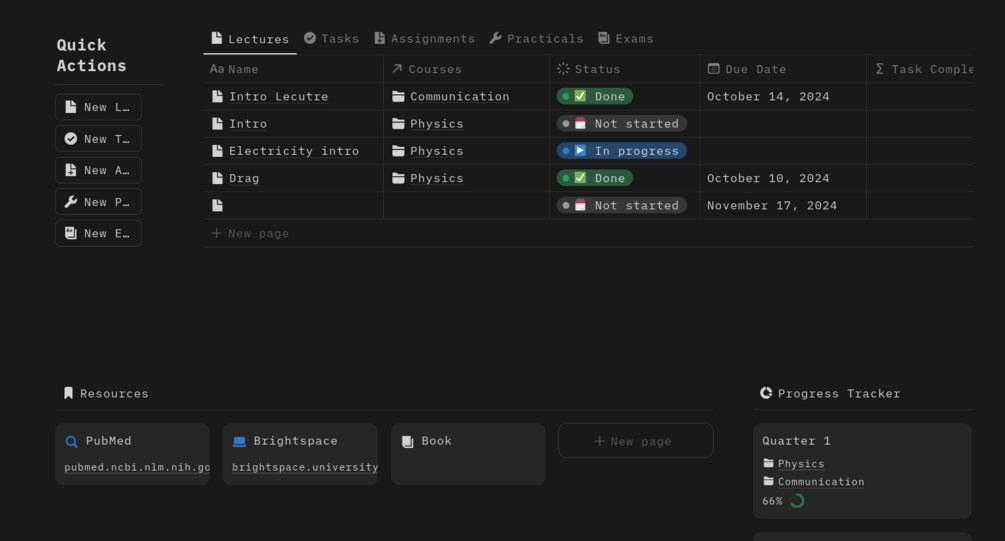
Task: Click the Progress Tracker pie icon
Action: click(766, 393)
